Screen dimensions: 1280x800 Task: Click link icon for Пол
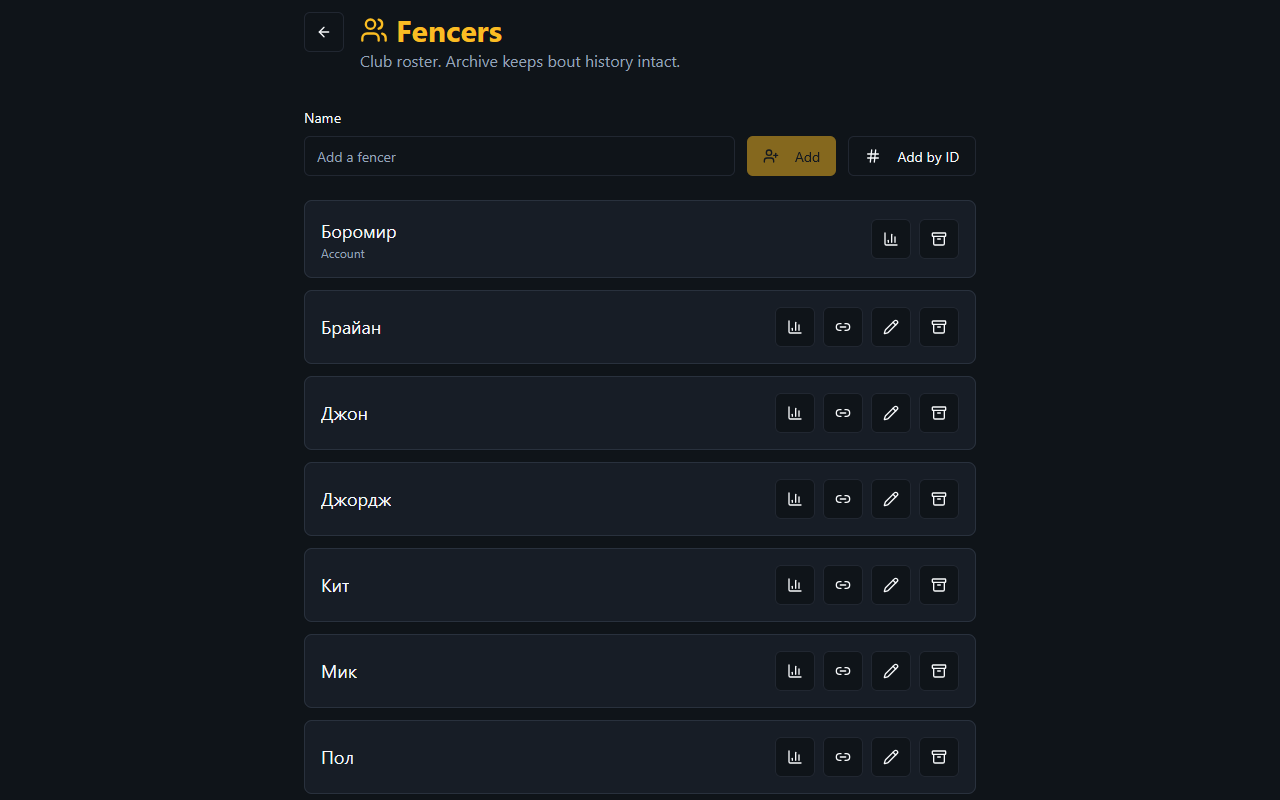coord(843,757)
